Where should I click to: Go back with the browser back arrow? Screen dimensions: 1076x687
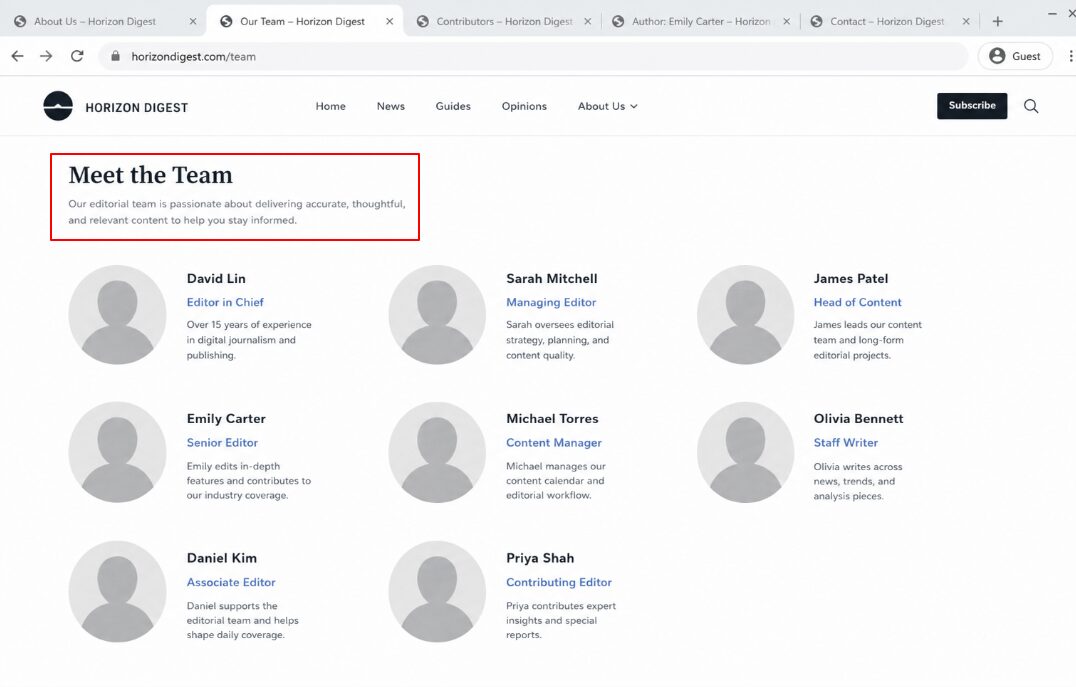[x=17, y=56]
